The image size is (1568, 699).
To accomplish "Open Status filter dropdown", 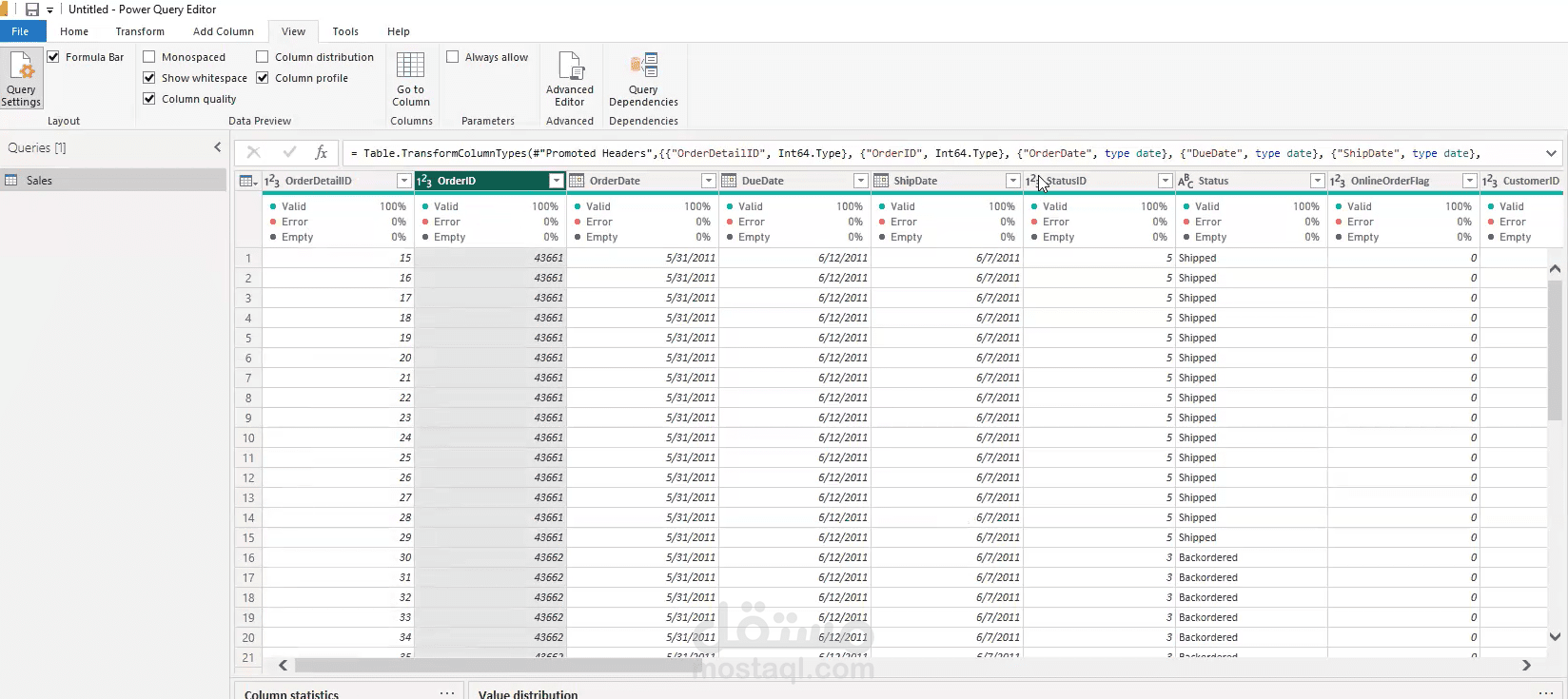I will [1317, 181].
